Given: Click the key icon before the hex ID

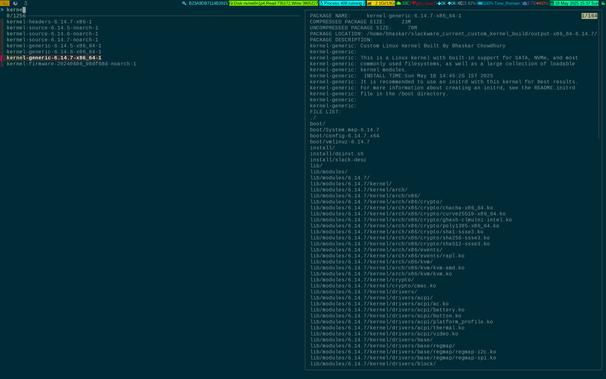Looking at the screenshot, I should click(x=184, y=3).
